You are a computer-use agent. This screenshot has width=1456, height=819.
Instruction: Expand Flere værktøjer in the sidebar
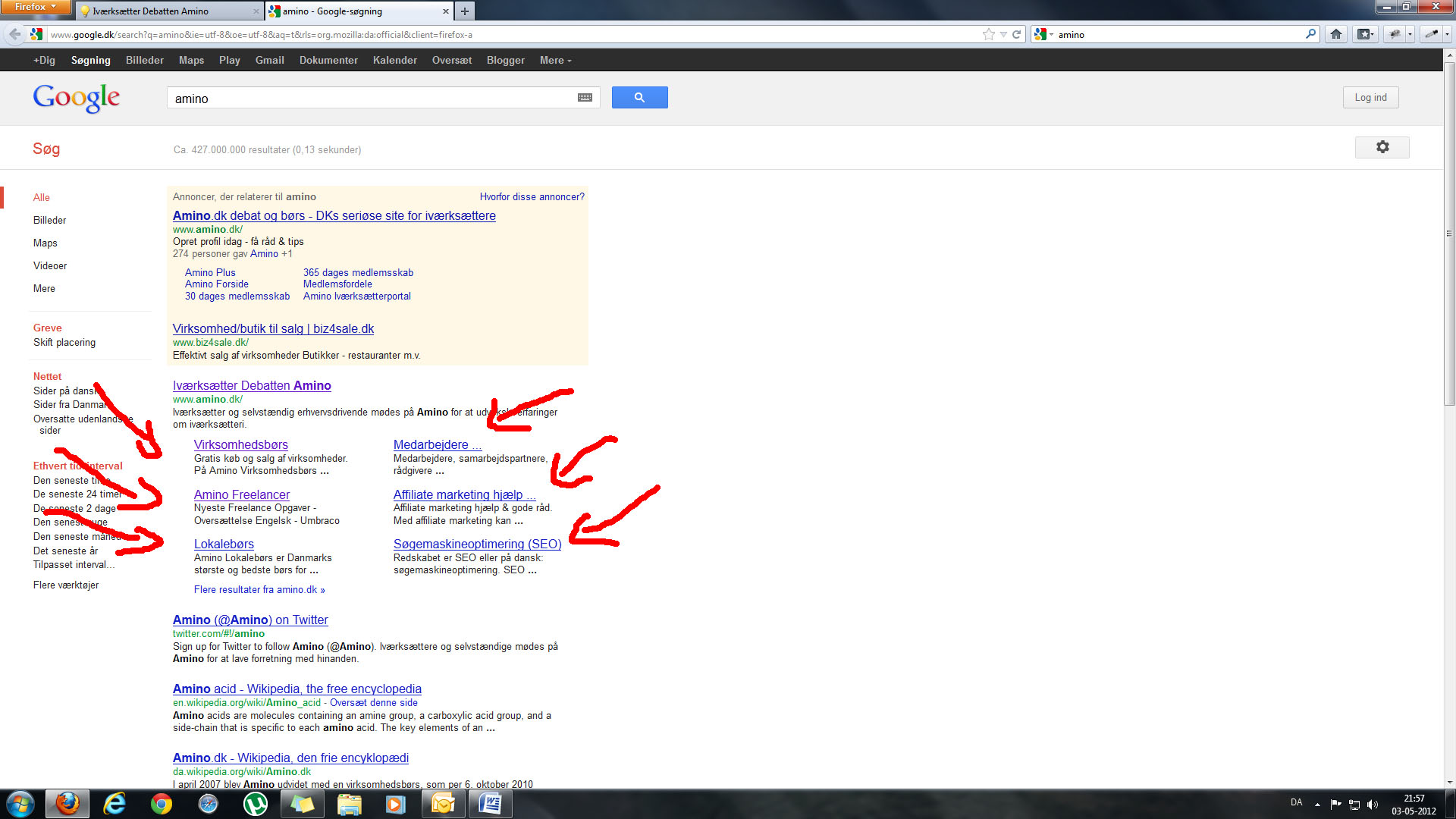coord(66,585)
